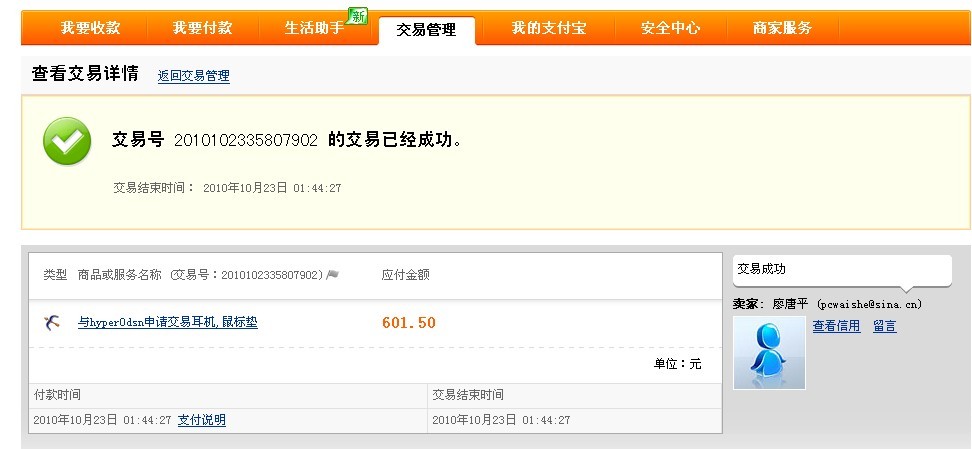Open the 我要付款 tab

tap(202, 28)
